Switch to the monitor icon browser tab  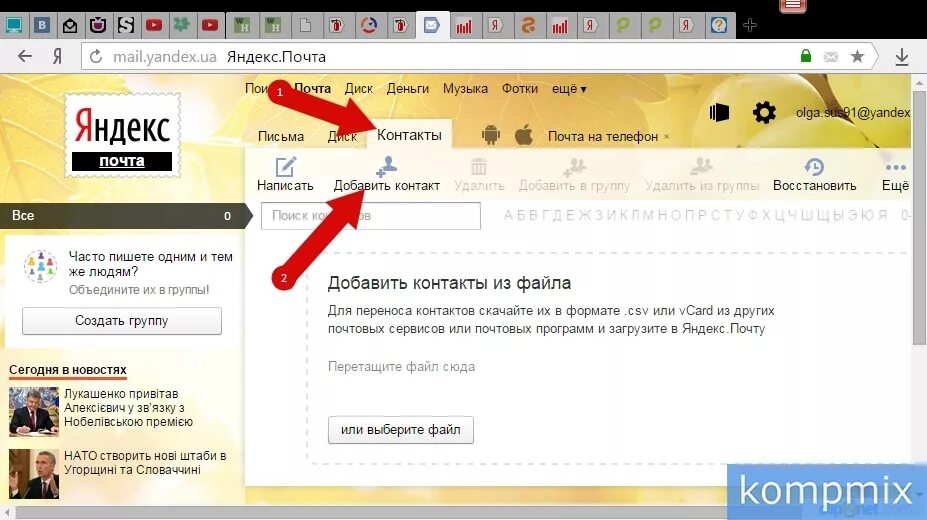point(14,25)
